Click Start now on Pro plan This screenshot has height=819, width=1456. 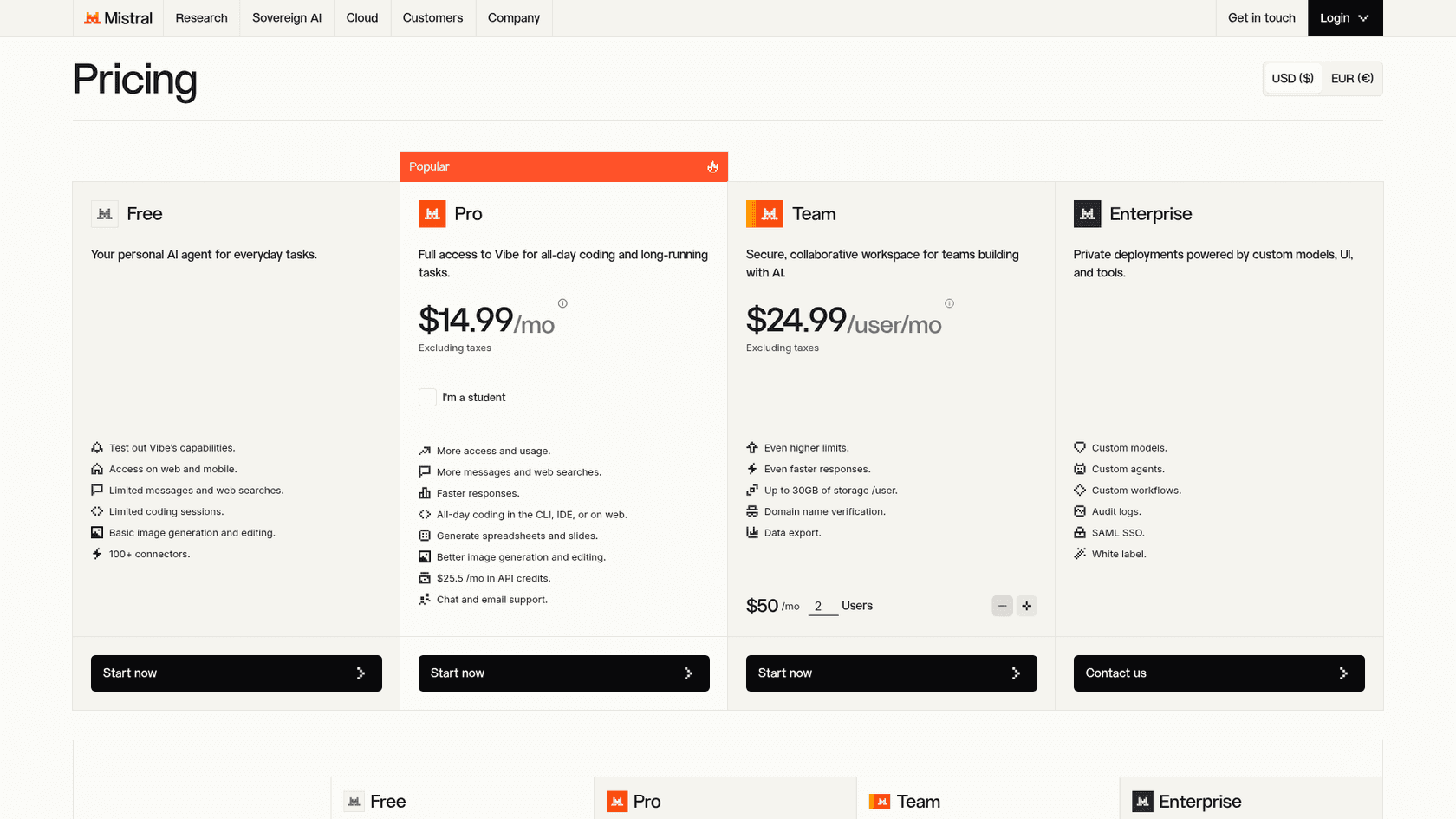(x=564, y=673)
